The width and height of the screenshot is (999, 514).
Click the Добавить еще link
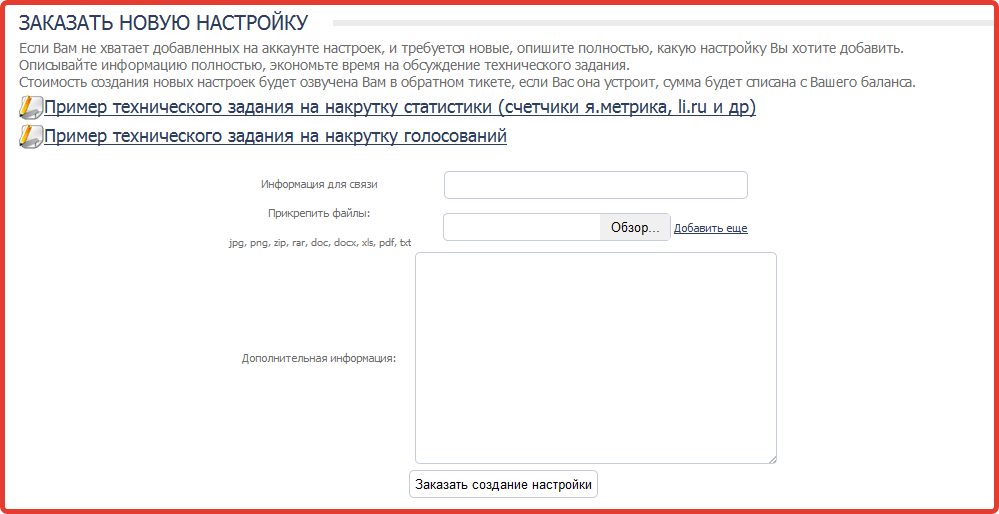pos(710,228)
